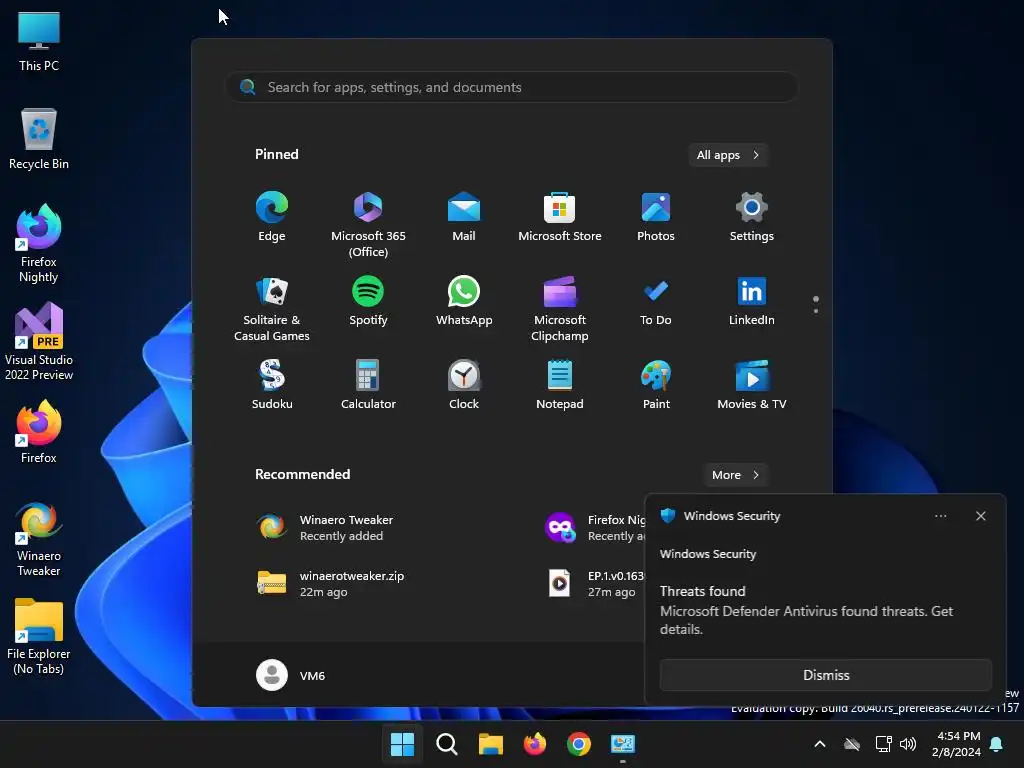The image size is (1024, 768).
Task: Launch Spotify from pinned apps
Action: pos(368,301)
